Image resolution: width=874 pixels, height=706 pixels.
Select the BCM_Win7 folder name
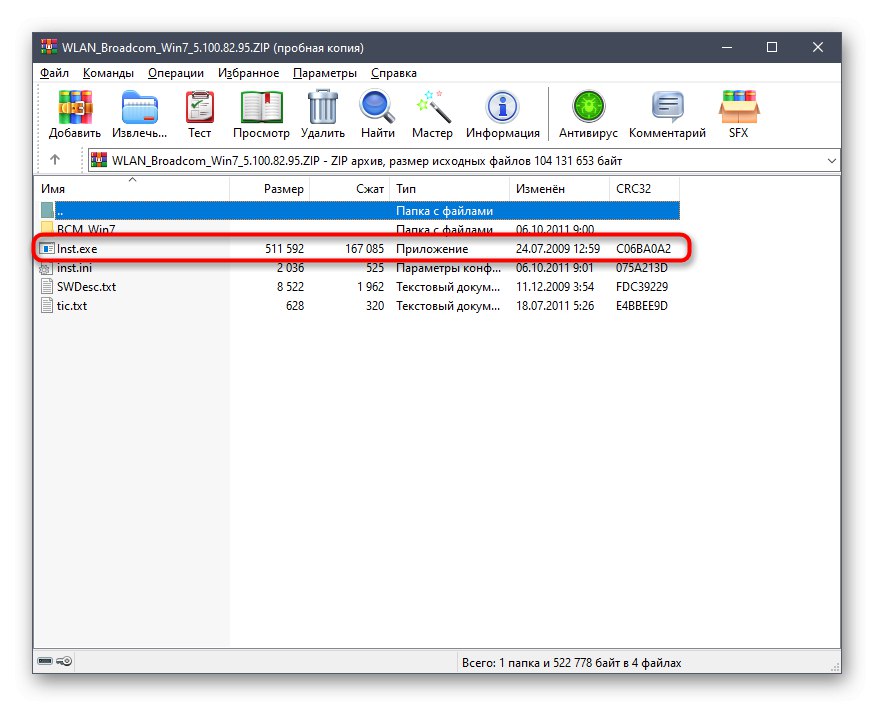tap(86, 229)
